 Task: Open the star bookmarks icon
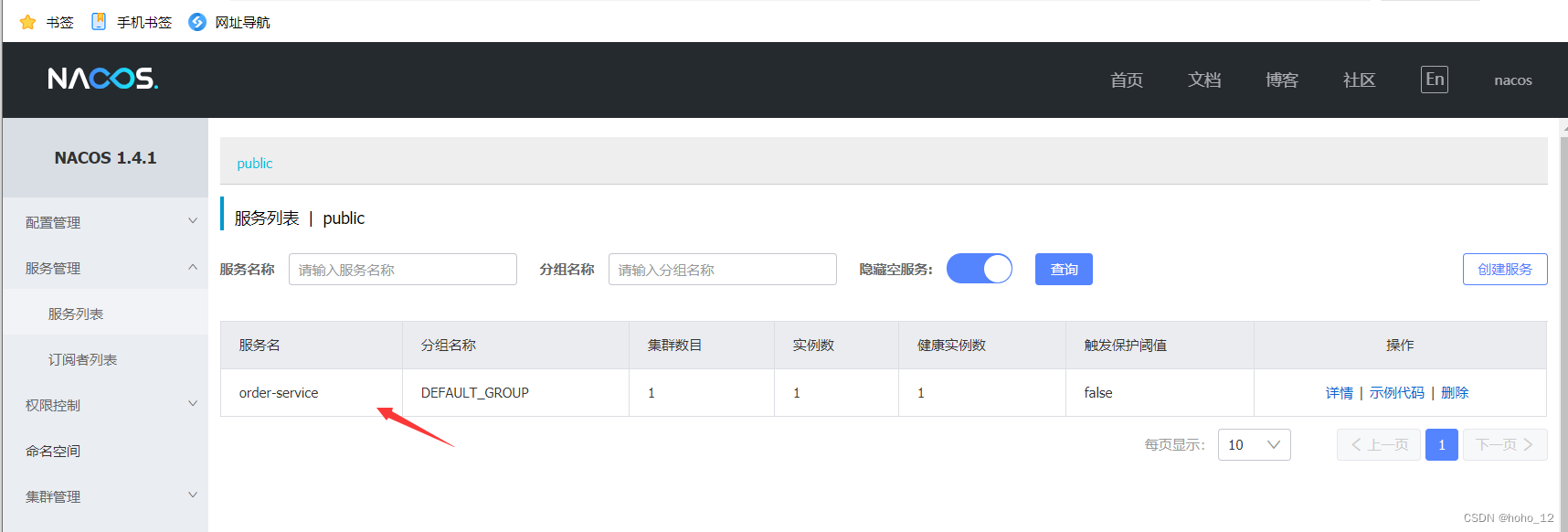pos(28,22)
